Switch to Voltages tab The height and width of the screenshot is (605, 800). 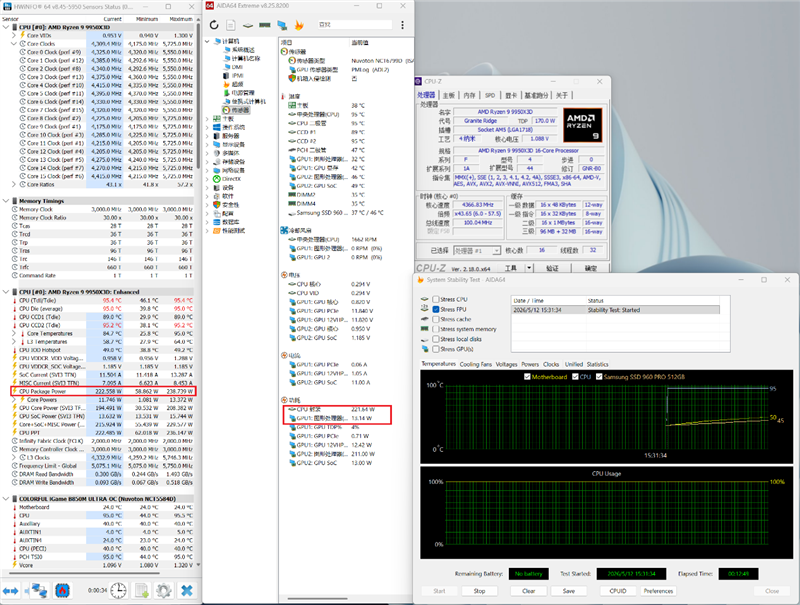pyautogui.click(x=506, y=364)
